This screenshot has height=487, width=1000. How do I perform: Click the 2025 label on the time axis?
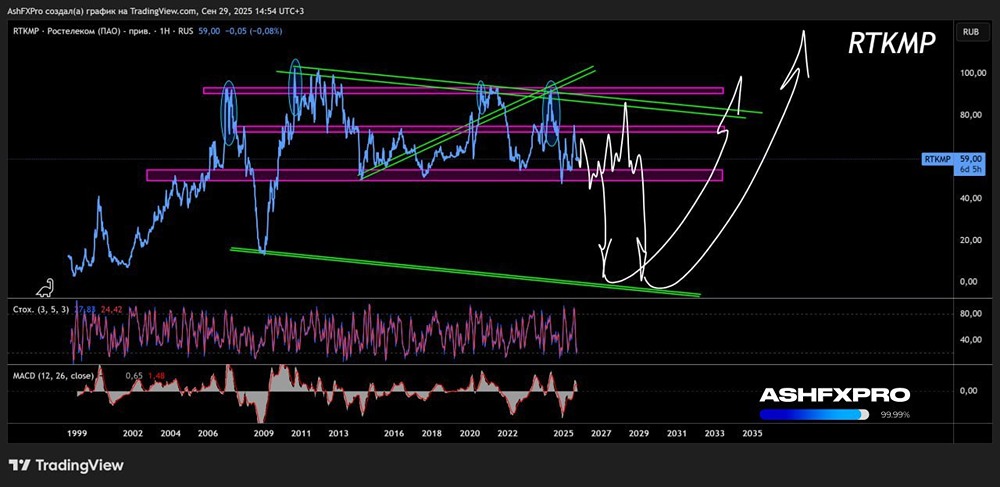pyautogui.click(x=563, y=433)
